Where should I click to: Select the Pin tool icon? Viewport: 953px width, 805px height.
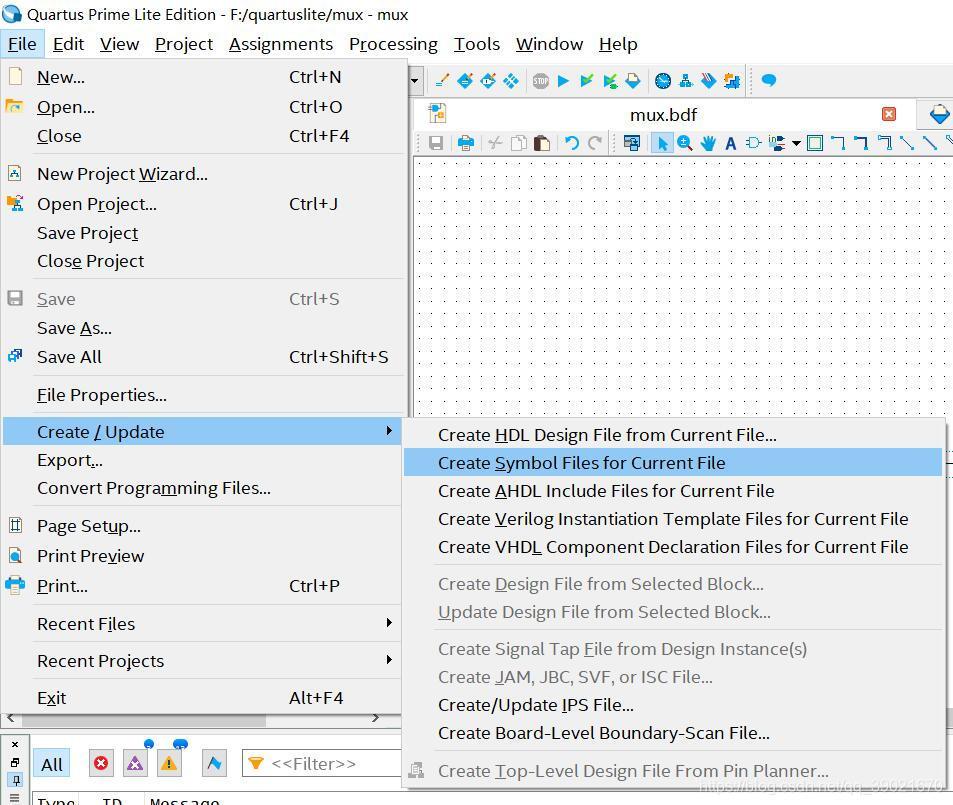coord(777,143)
